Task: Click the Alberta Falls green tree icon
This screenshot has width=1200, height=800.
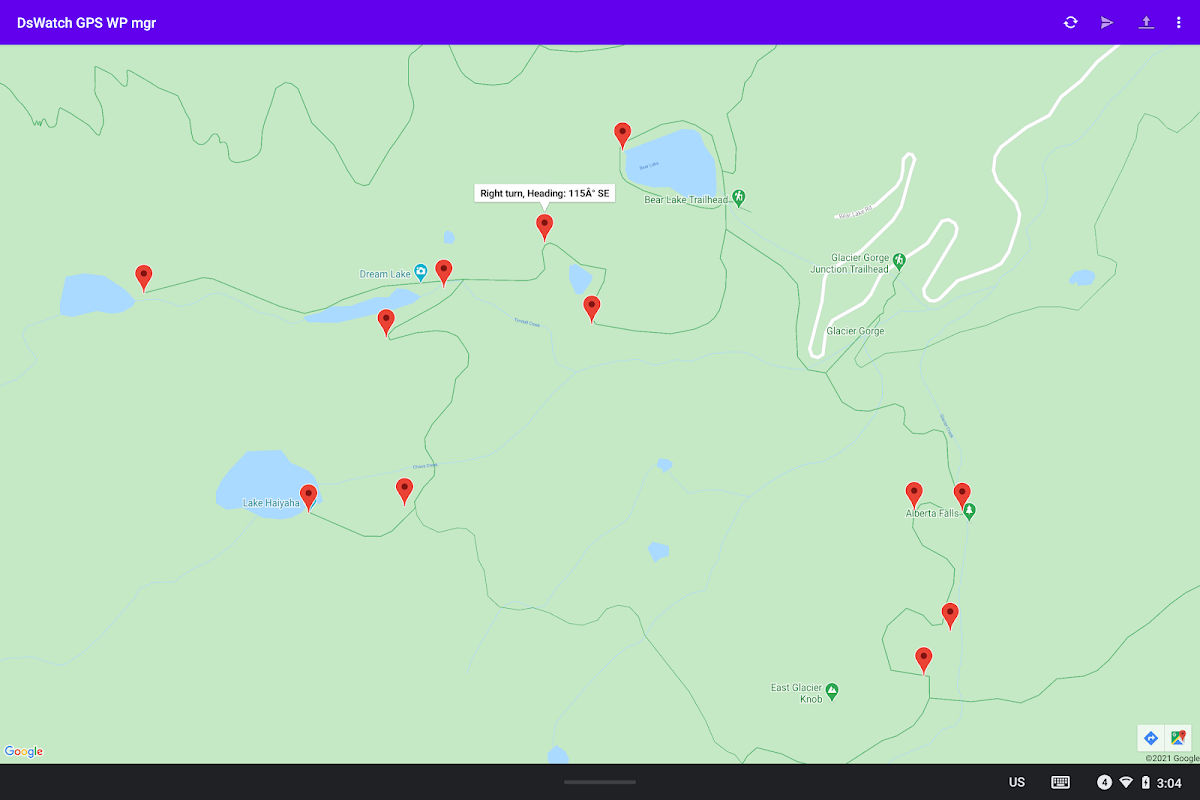Action: click(x=969, y=512)
